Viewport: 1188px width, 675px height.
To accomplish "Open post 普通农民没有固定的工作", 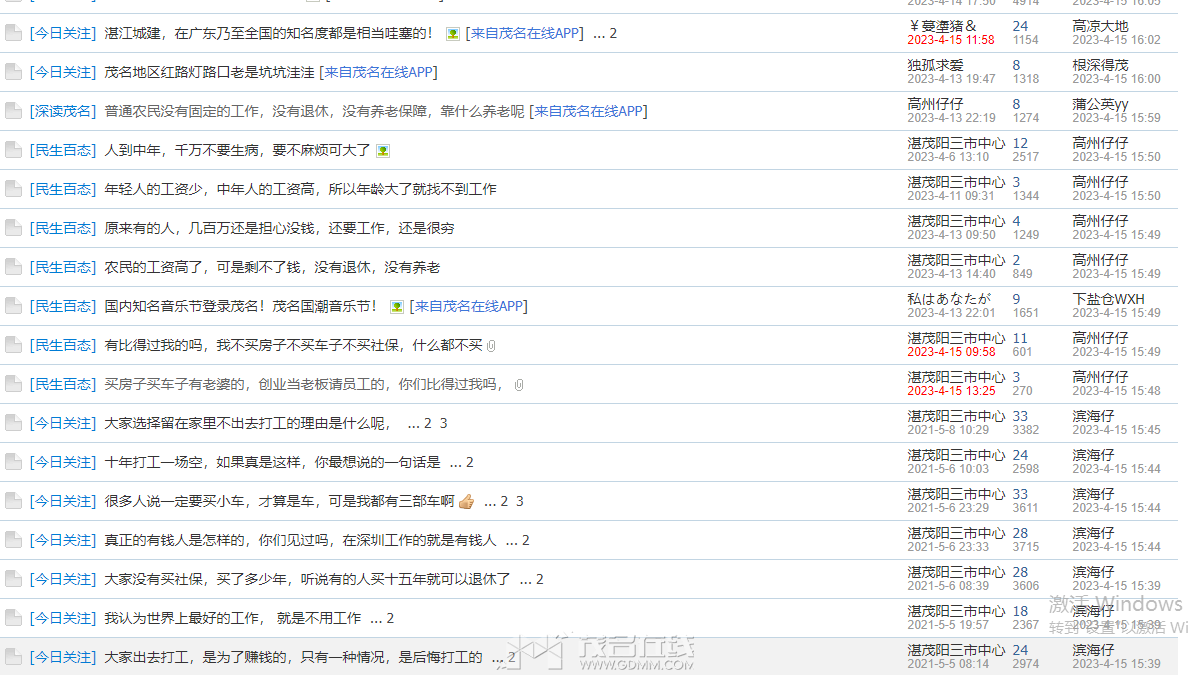I will pos(314,111).
